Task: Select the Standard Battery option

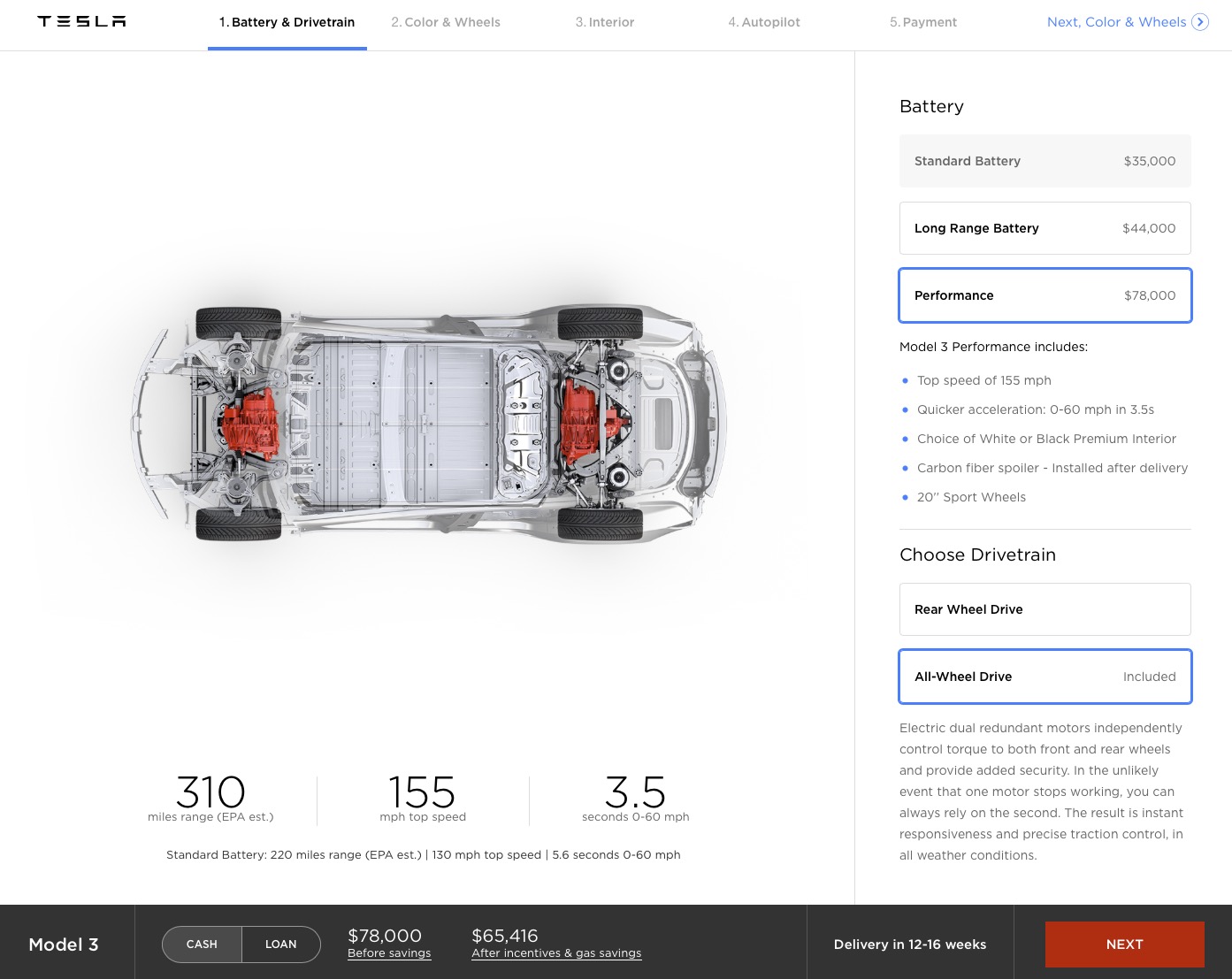Action: 1045,161
